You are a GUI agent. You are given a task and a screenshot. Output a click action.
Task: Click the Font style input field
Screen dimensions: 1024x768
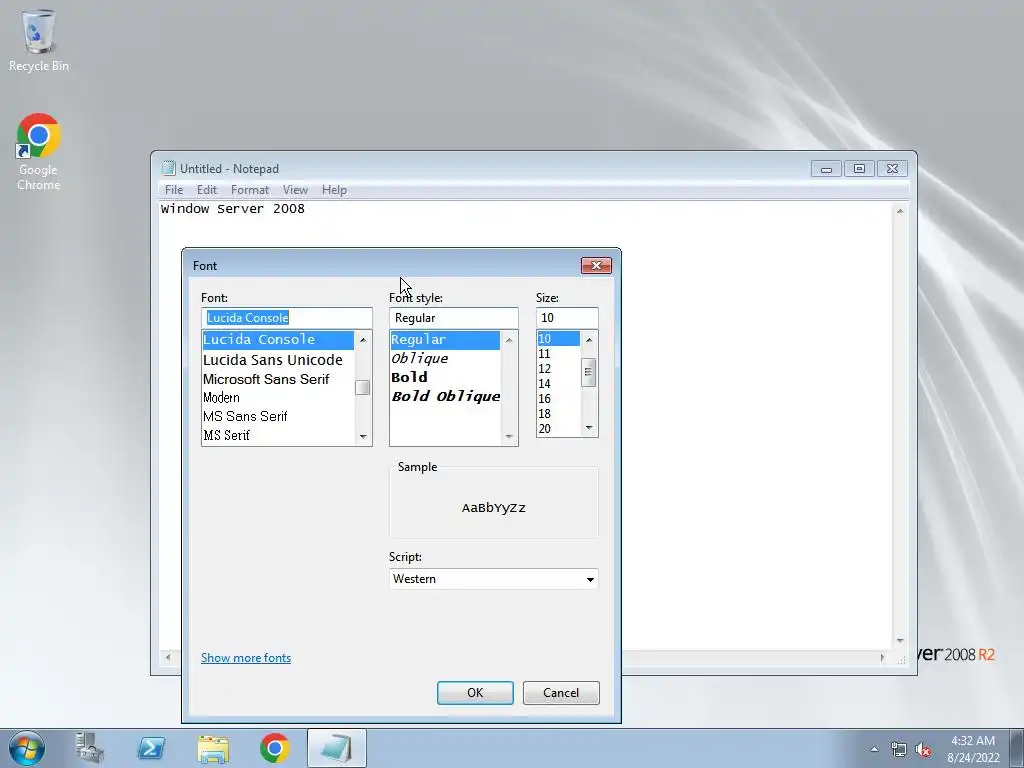tap(454, 318)
